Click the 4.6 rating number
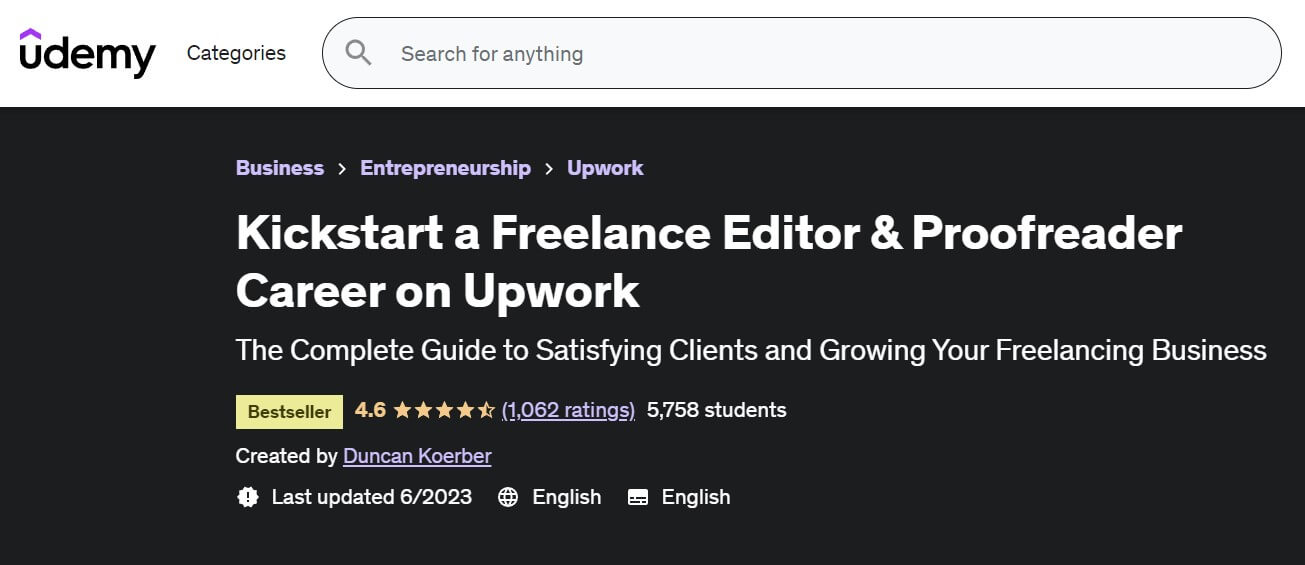Image resolution: width=1305 pixels, height=565 pixels. pyautogui.click(x=370, y=410)
